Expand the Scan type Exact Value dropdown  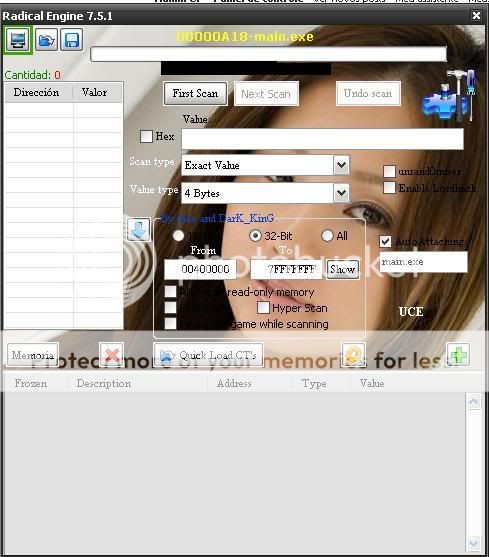click(342, 165)
